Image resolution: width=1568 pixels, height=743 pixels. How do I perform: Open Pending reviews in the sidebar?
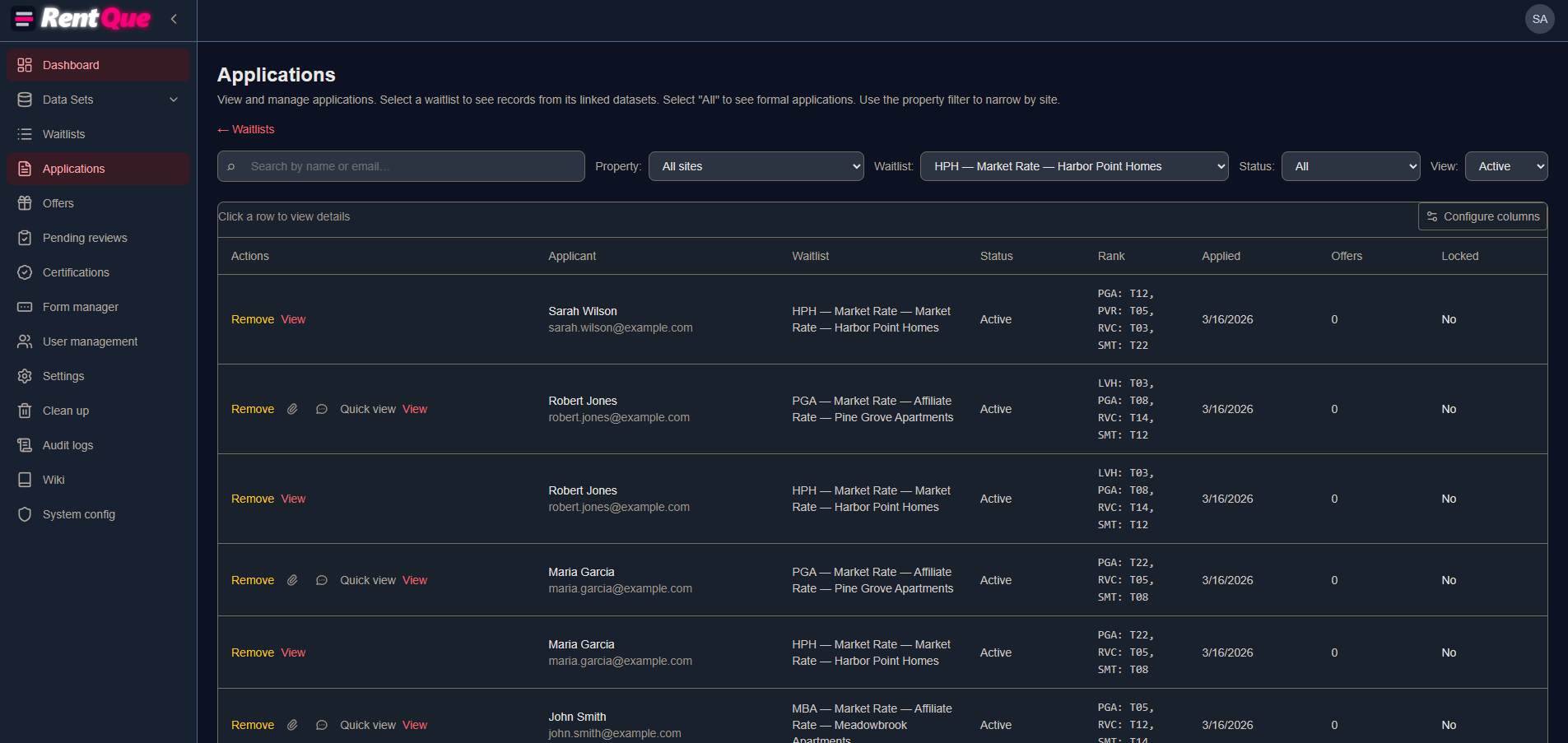pyautogui.click(x=99, y=238)
